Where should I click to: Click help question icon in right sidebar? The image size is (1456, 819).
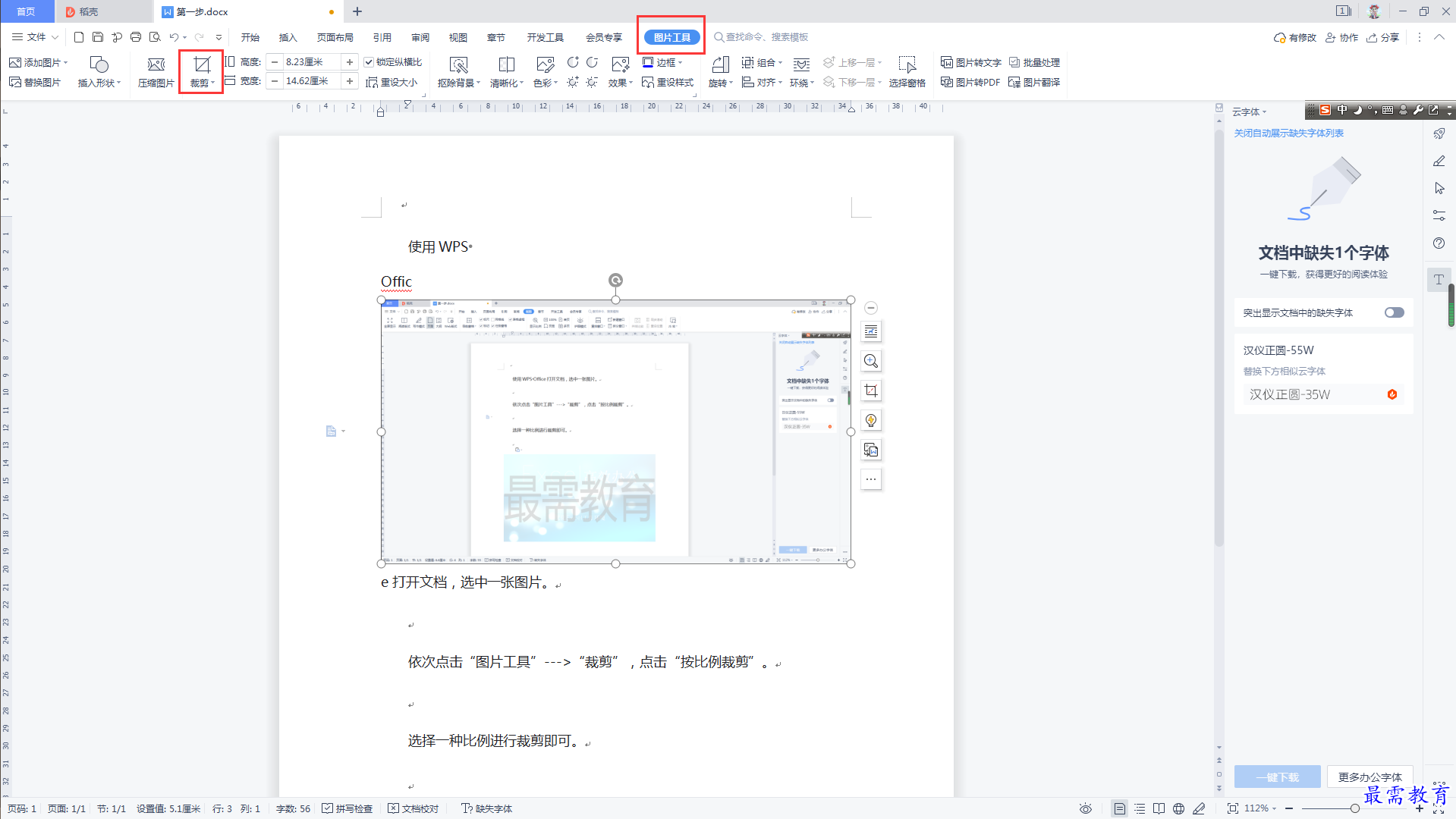(1439, 243)
